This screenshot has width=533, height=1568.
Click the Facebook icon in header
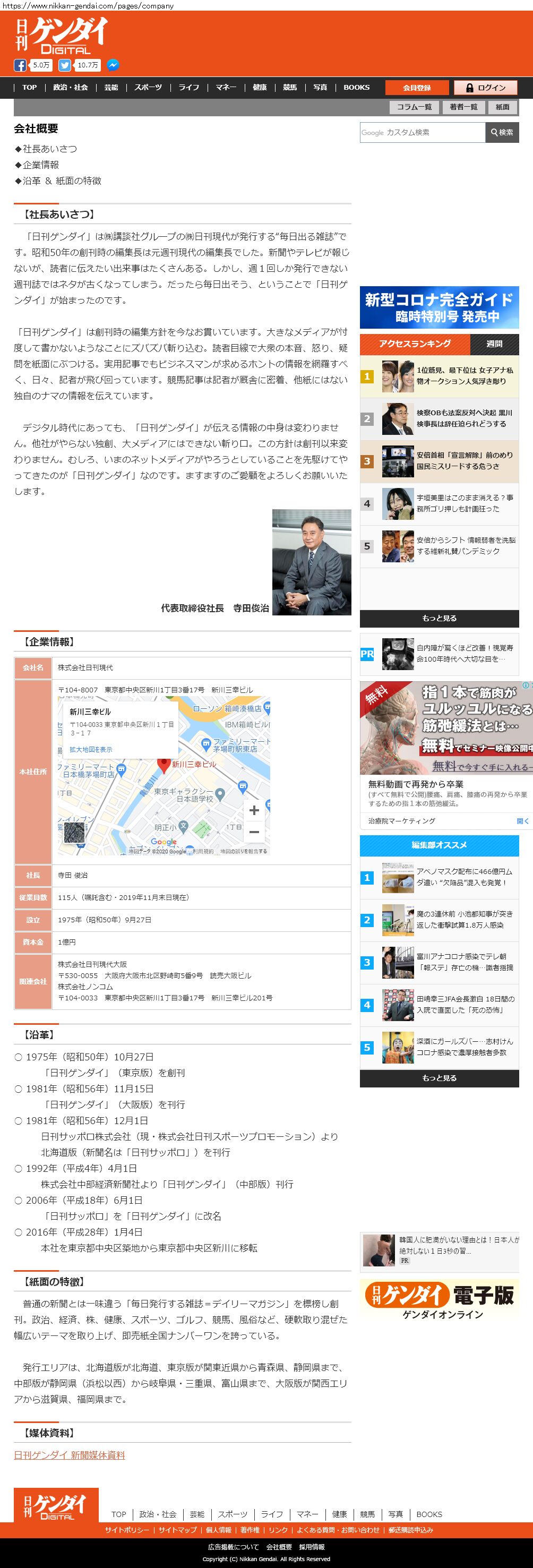tap(20, 65)
